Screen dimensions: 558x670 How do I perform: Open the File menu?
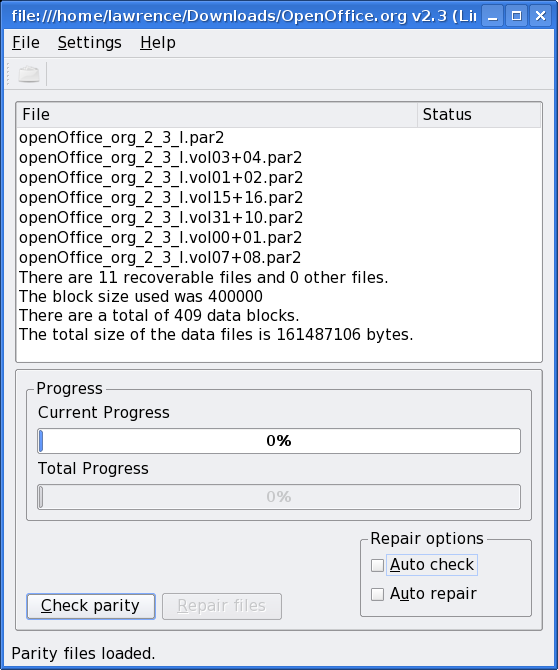click(x=26, y=43)
